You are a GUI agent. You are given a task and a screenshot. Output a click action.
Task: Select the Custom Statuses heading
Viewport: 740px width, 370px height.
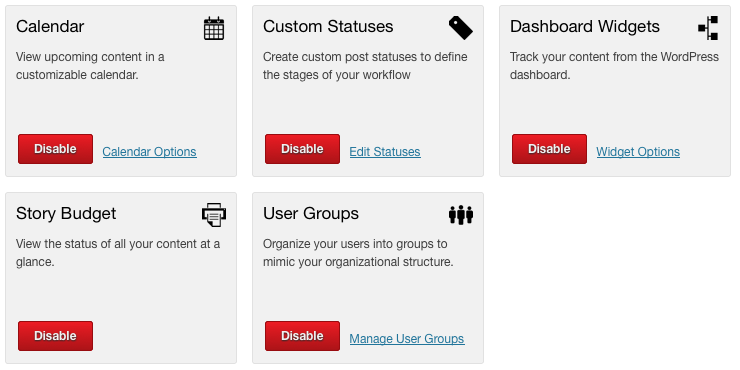pyautogui.click(x=328, y=26)
